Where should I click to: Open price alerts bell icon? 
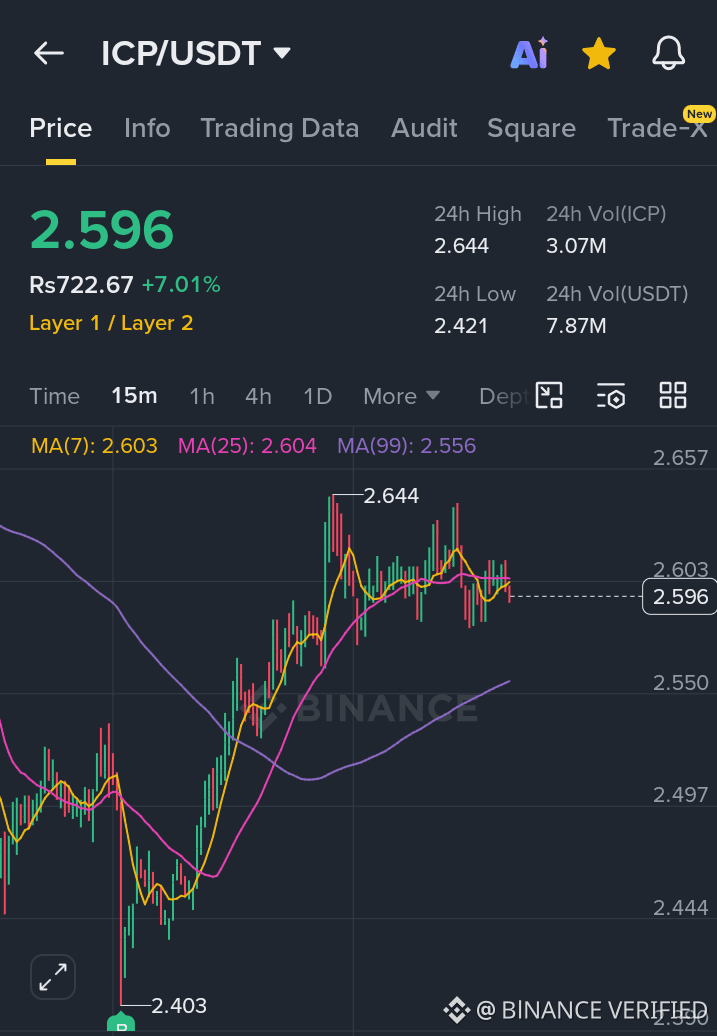click(668, 53)
